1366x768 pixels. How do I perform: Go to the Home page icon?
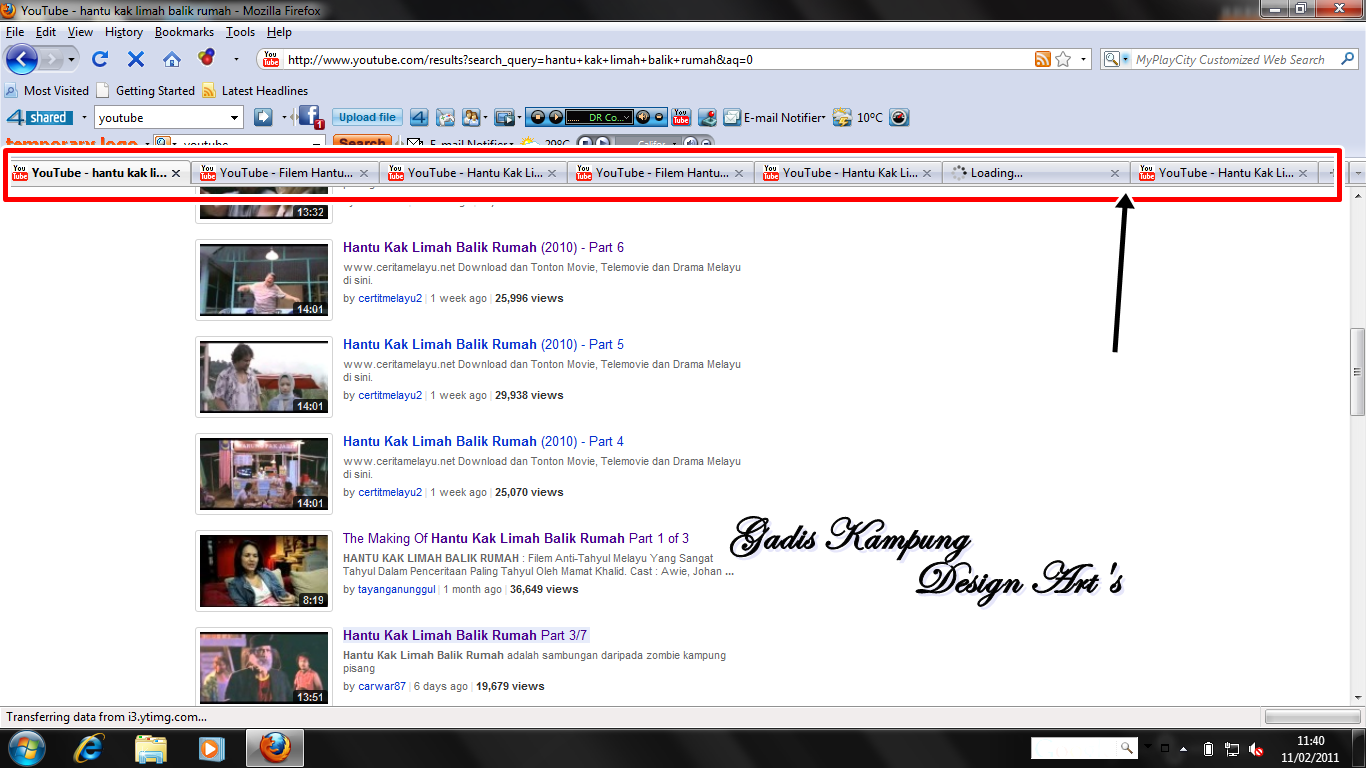click(x=172, y=59)
